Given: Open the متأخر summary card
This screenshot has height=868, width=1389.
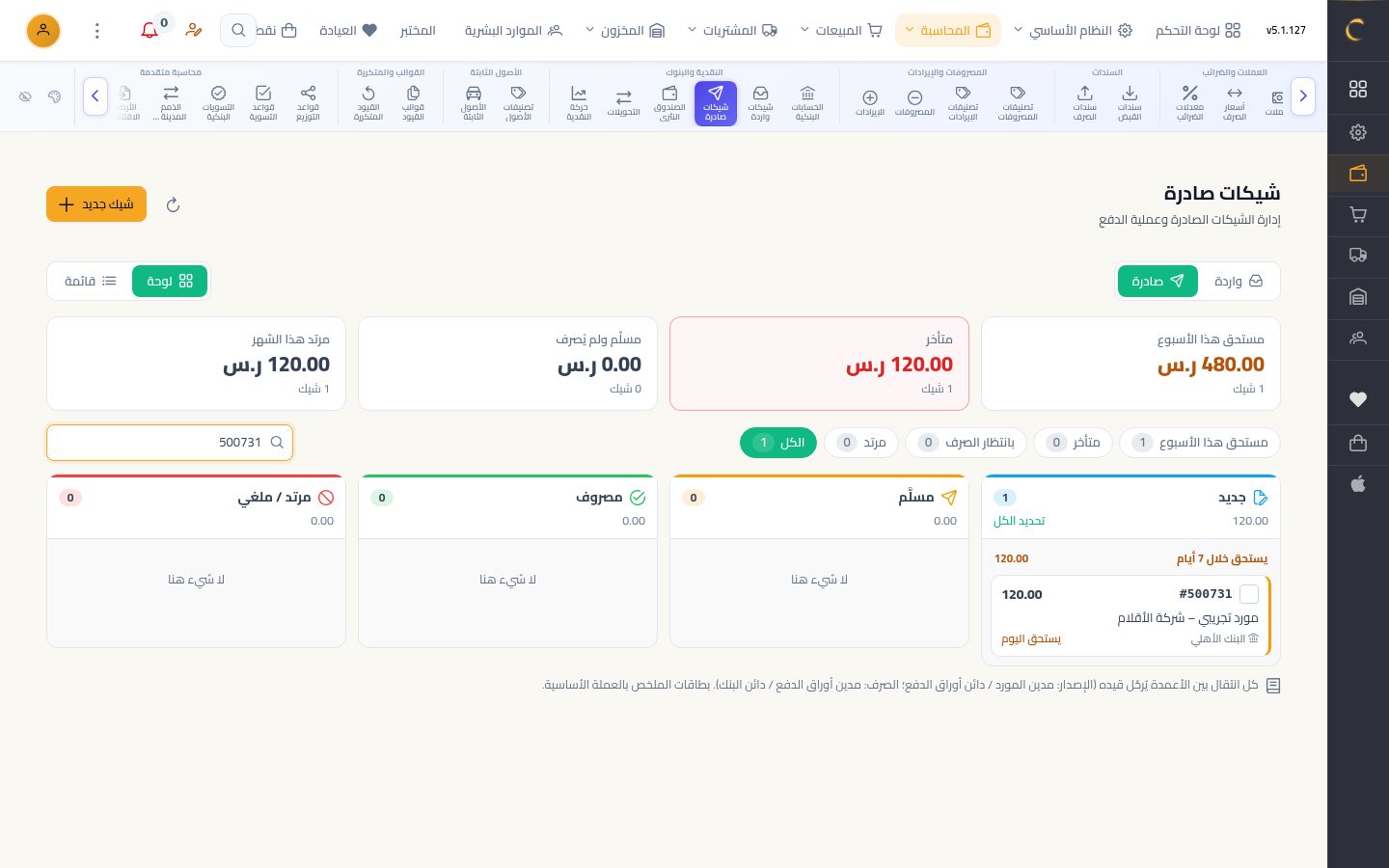Looking at the screenshot, I should pos(819,364).
